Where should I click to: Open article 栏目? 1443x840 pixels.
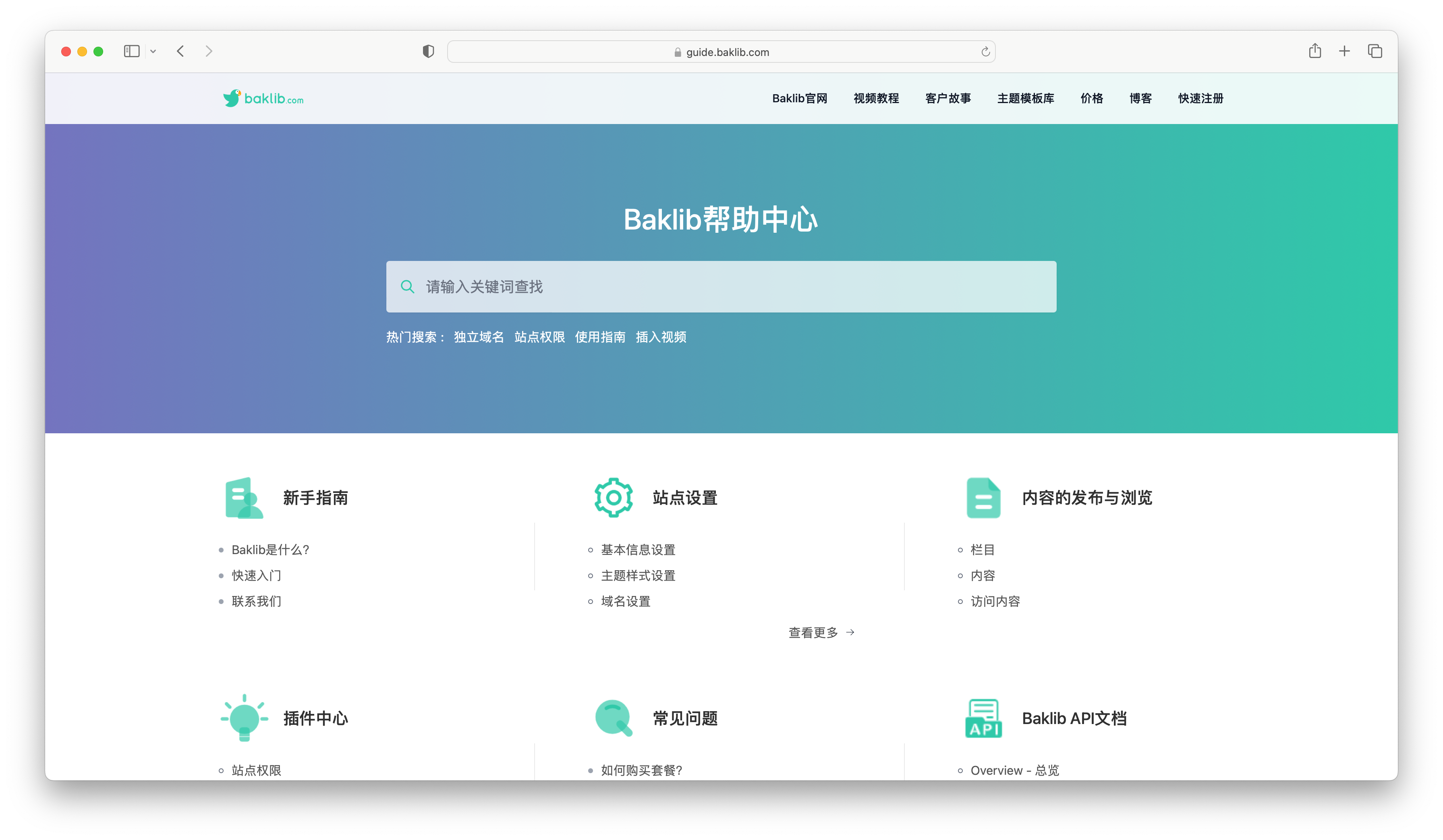click(x=983, y=550)
